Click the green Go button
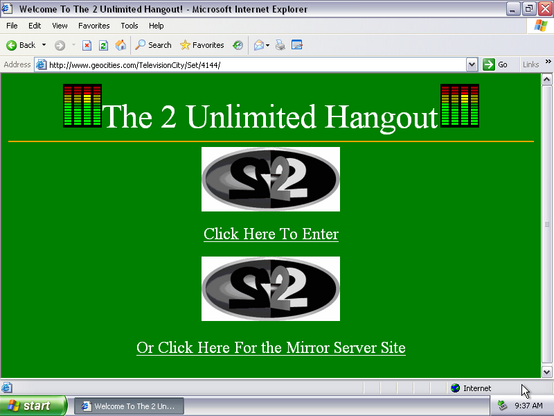 495,65
